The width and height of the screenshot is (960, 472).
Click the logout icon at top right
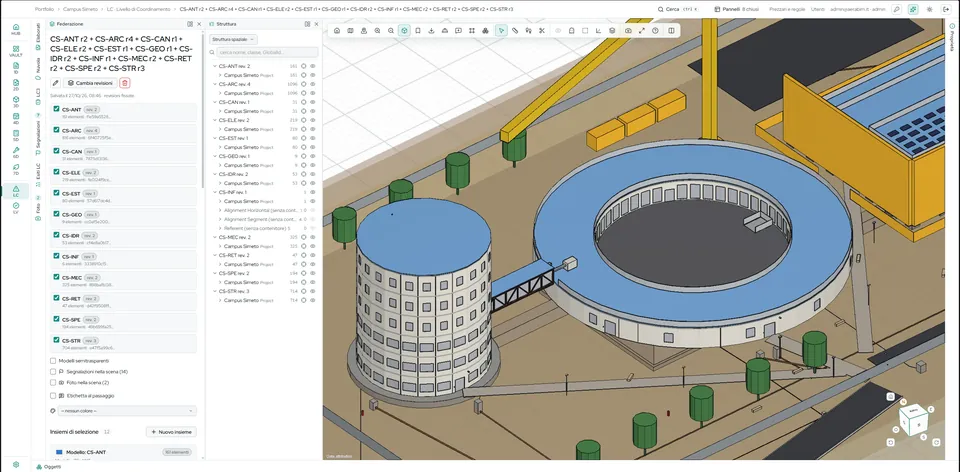point(945,9)
